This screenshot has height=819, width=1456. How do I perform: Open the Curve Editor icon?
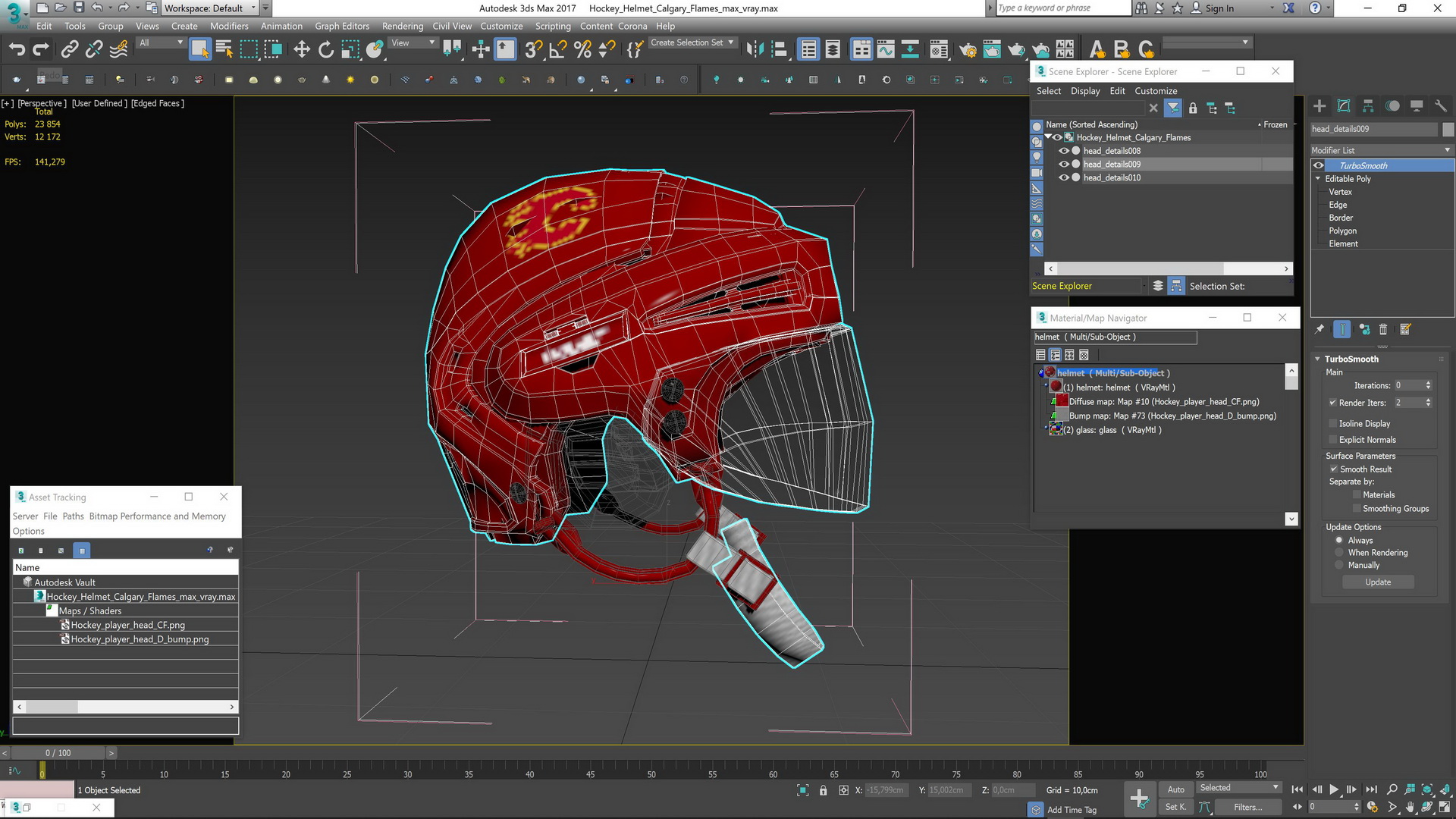pos(886,50)
